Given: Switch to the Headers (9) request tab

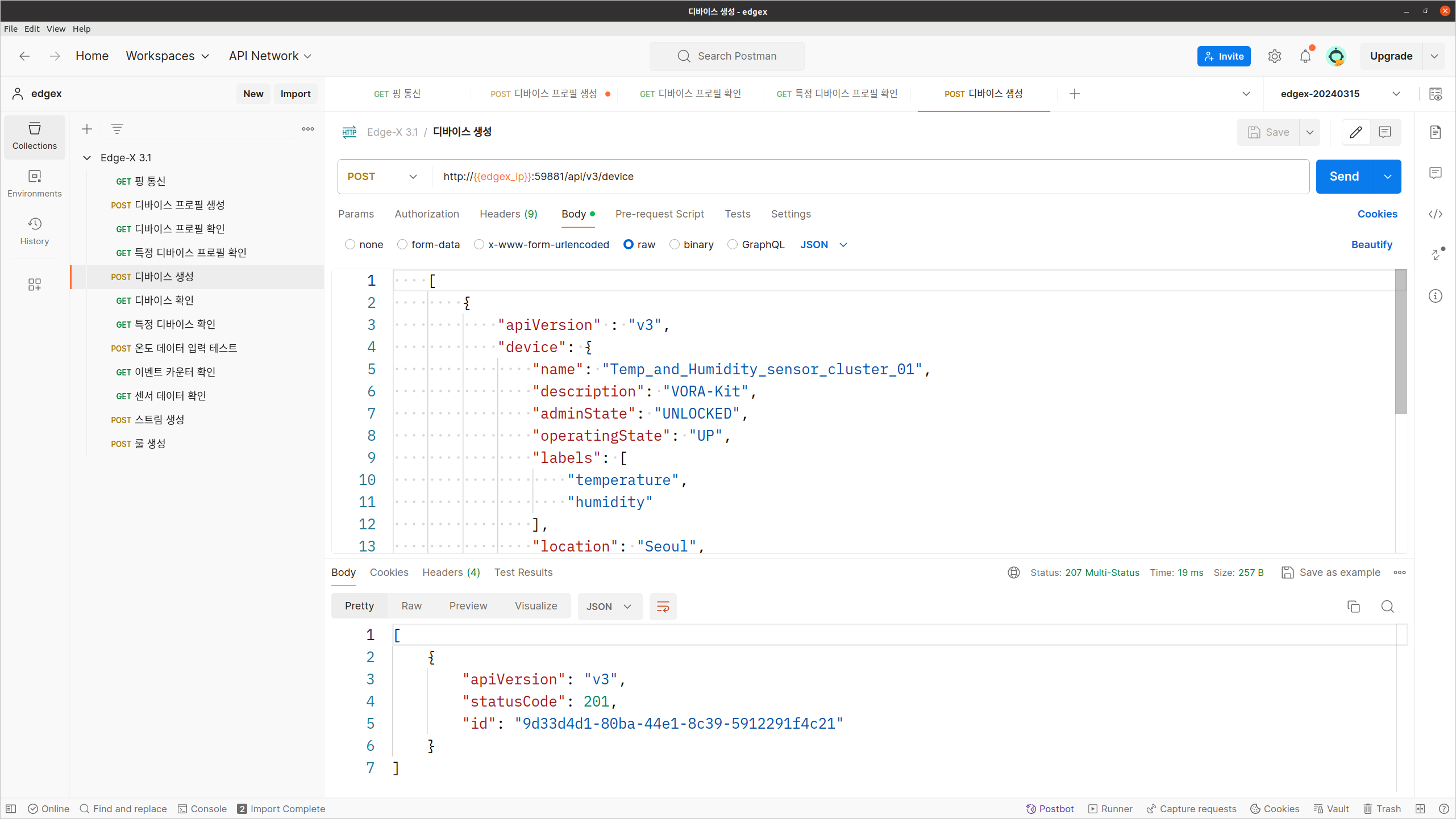Looking at the screenshot, I should (508, 214).
